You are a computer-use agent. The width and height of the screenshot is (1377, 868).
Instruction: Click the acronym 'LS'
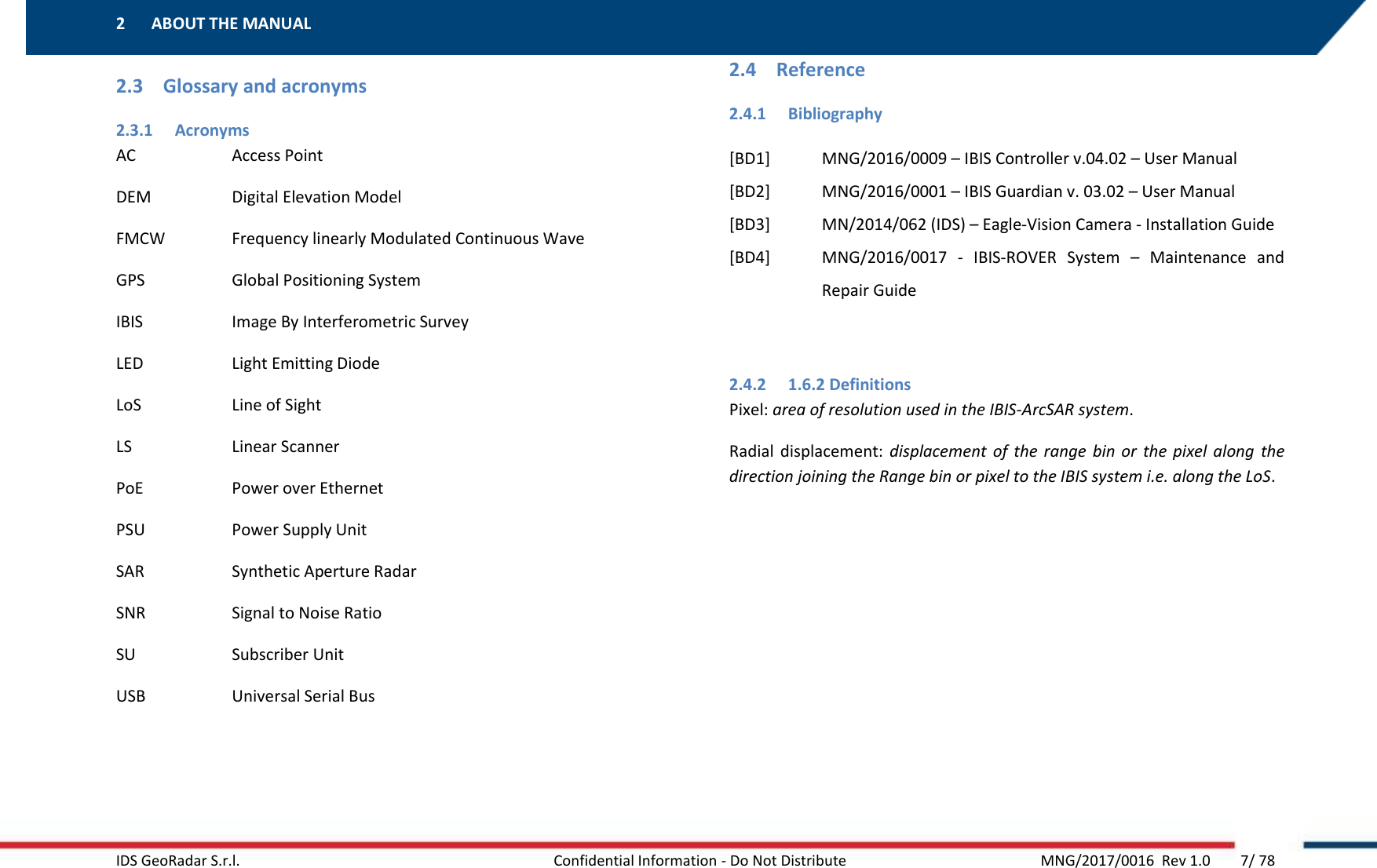click(124, 447)
